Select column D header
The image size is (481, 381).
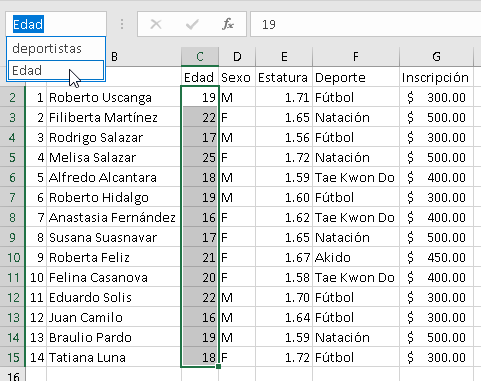point(237,57)
